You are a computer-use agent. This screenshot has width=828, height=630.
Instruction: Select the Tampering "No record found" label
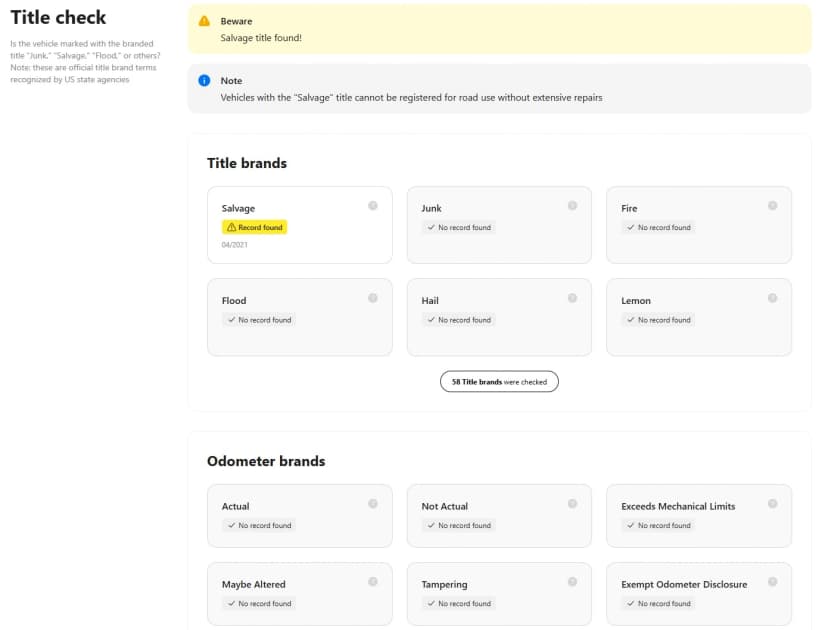pos(459,604)
